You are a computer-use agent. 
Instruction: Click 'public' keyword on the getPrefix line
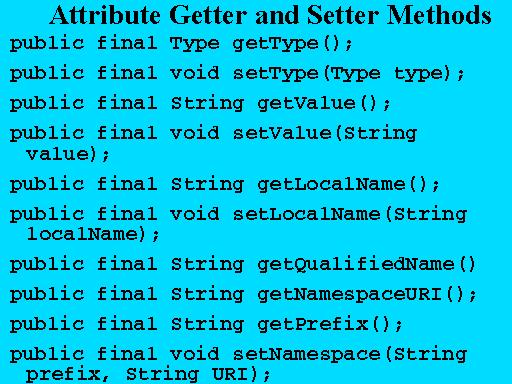47,325
